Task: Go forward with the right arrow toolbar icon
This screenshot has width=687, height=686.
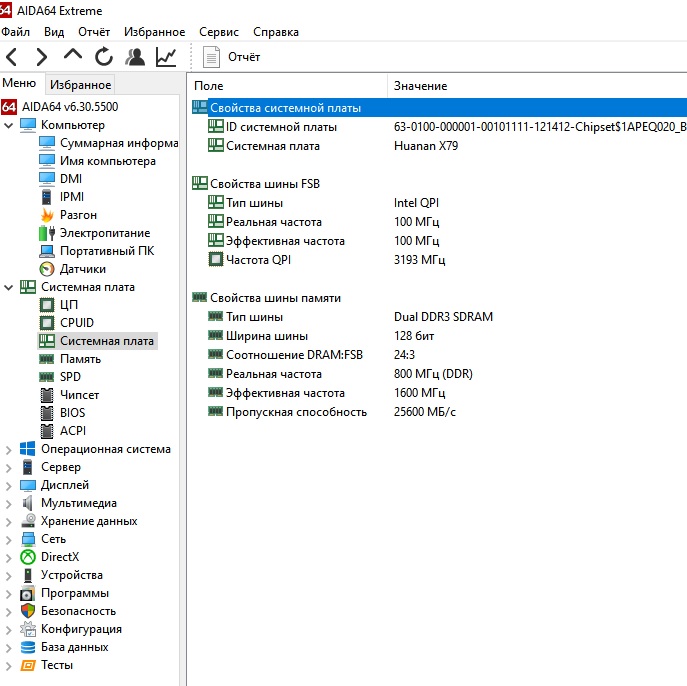Action: (x=42, y=57)
